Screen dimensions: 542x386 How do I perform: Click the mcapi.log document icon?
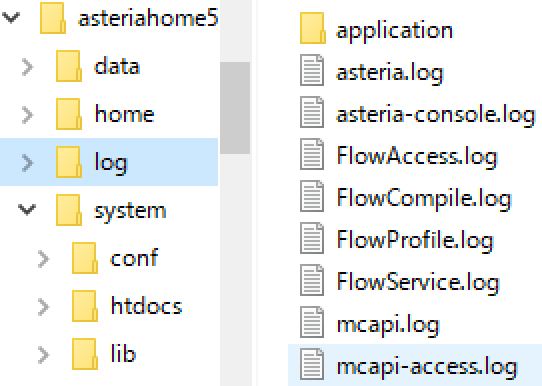pos(312,322)
